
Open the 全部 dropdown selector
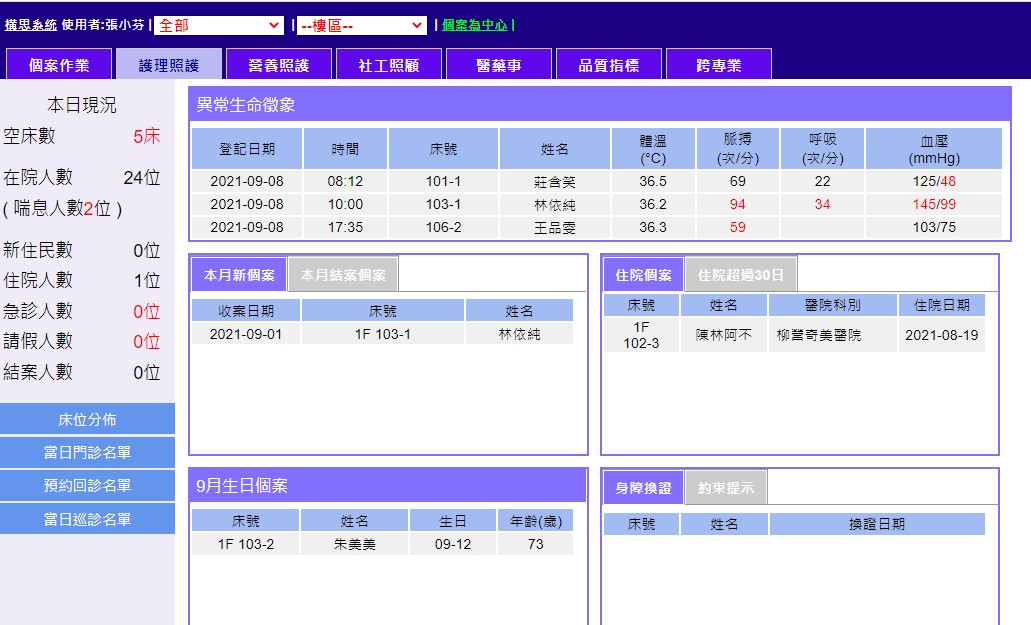coord(218,26)
